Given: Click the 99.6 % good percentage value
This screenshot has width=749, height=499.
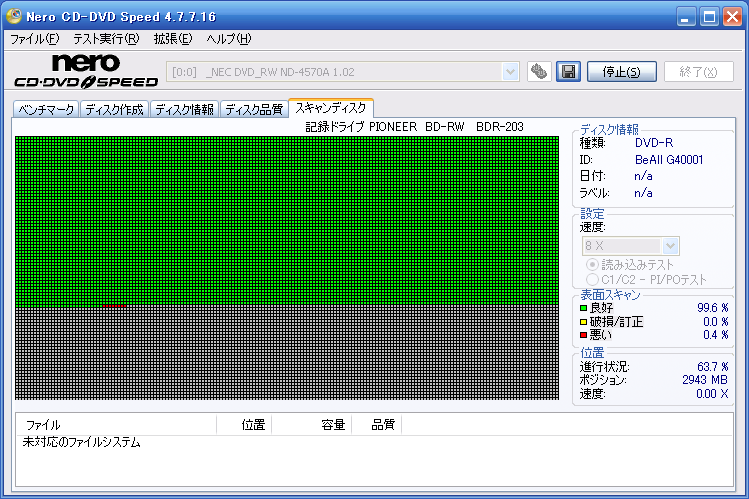Looking at the screenshot, I should pos(713,308).
